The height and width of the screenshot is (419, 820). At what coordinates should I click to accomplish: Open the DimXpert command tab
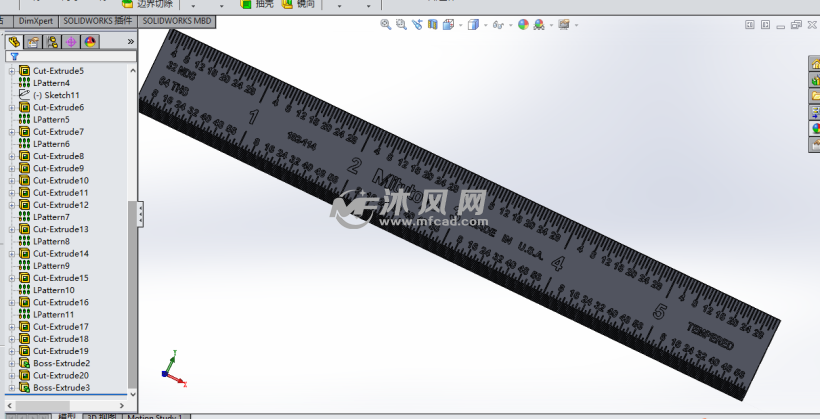pyautogui.click(x=36, y=21)
